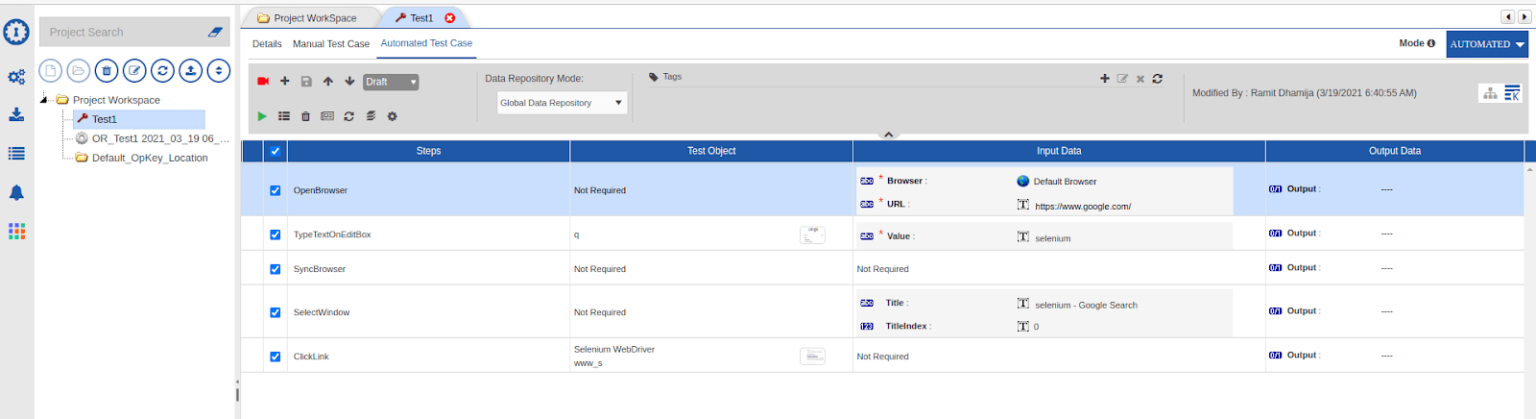
Task: Run the test with green play button
Action: click(x=262, y=117)
